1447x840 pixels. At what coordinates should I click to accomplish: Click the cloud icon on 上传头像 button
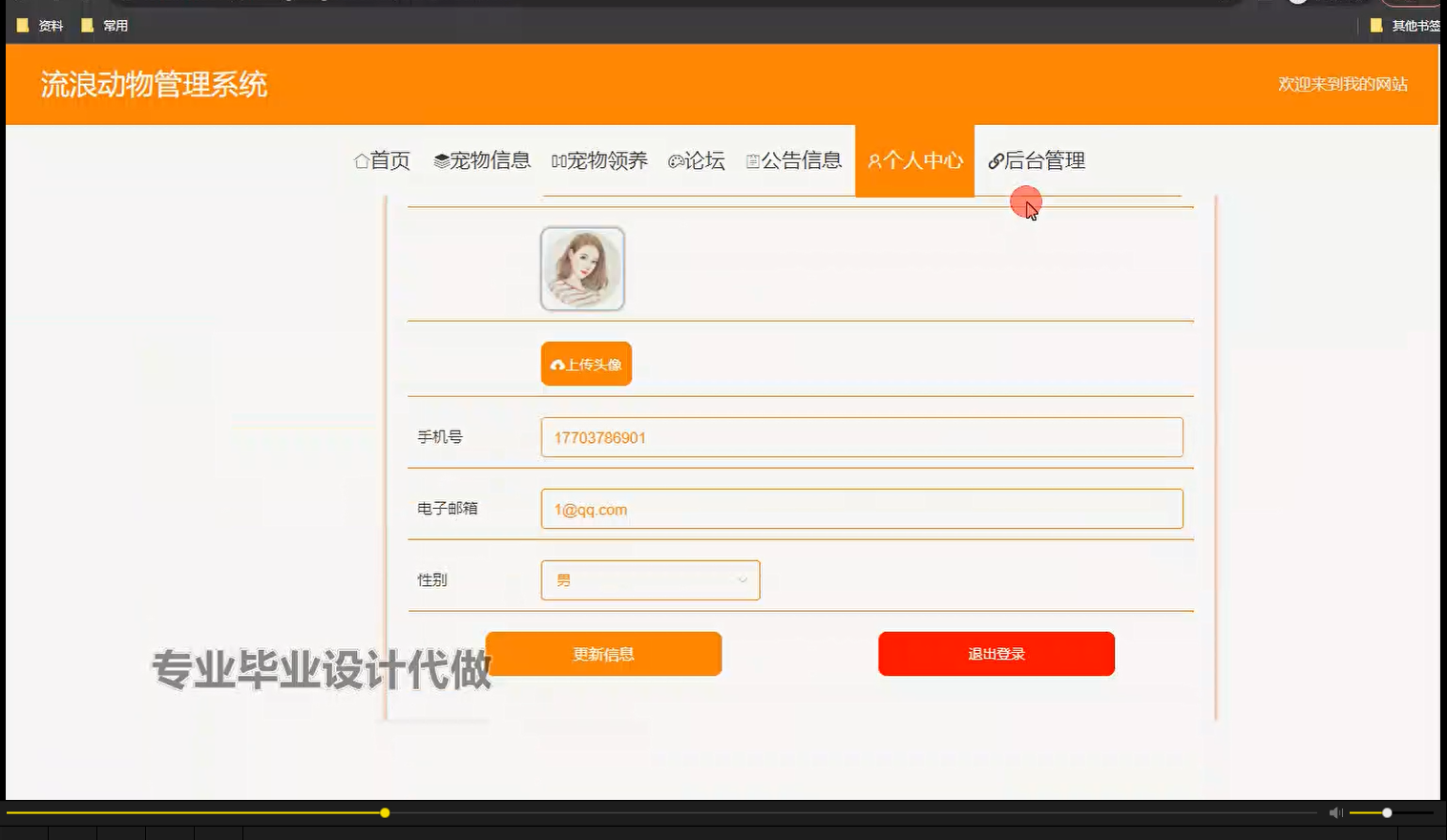(558, 363)
